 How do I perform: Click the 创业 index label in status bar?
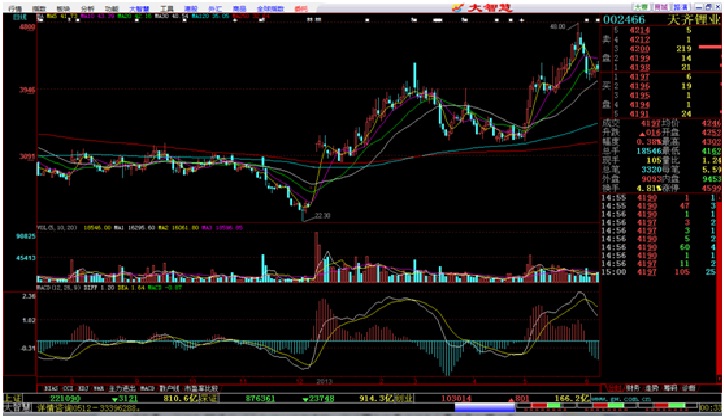404,398
